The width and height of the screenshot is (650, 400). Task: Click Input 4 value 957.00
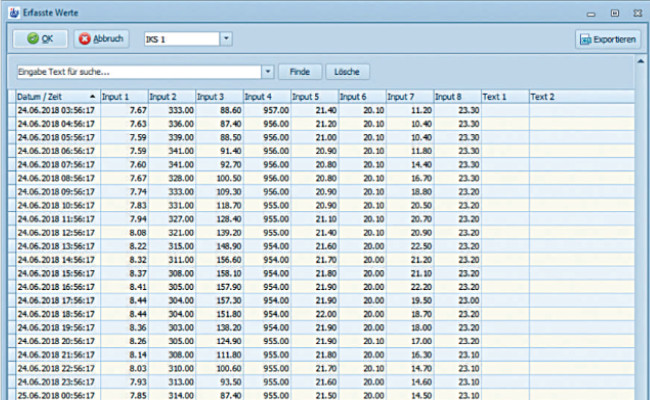(276, 110)
